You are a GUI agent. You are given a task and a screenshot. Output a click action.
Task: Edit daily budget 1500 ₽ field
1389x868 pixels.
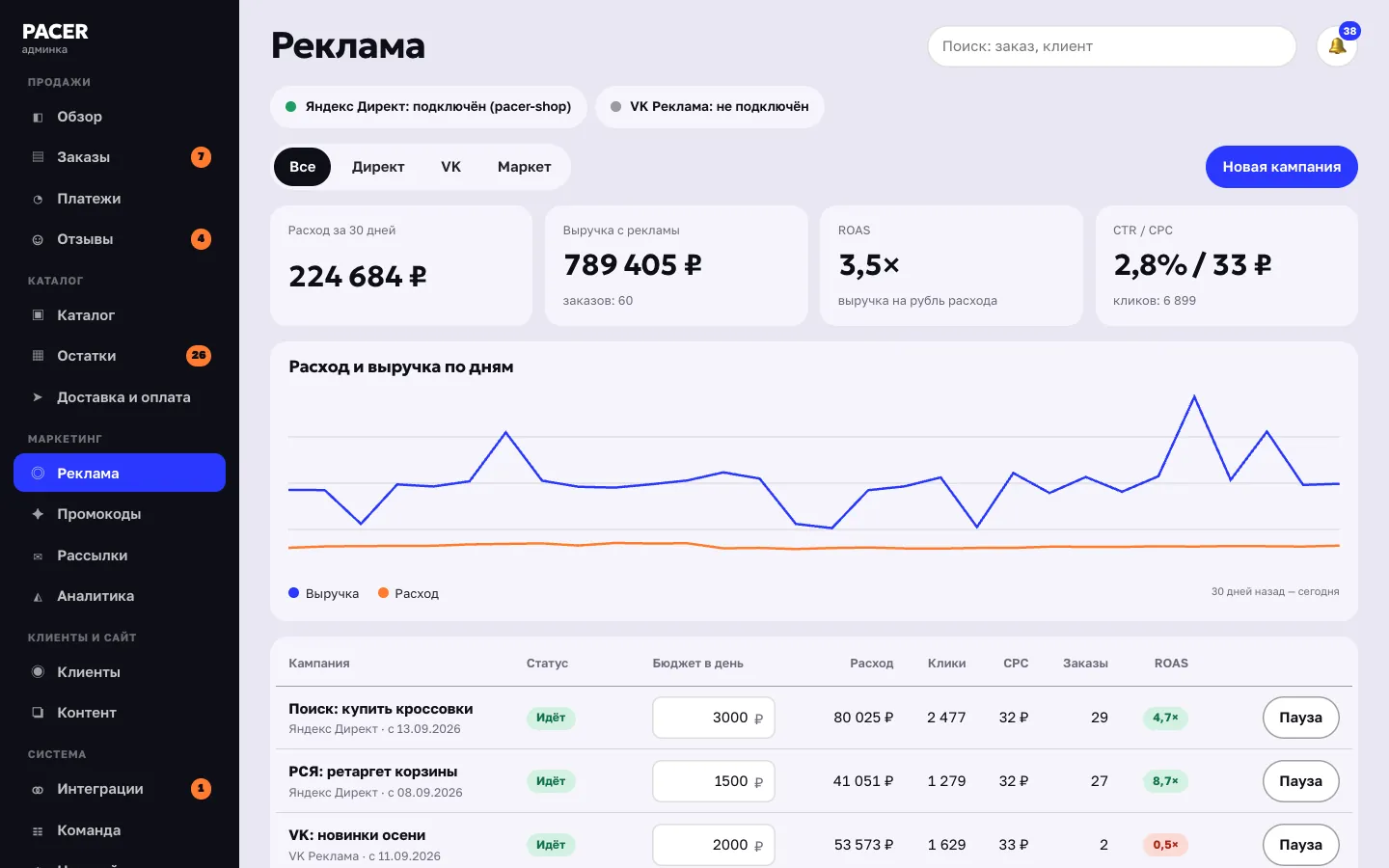[714, 781]
